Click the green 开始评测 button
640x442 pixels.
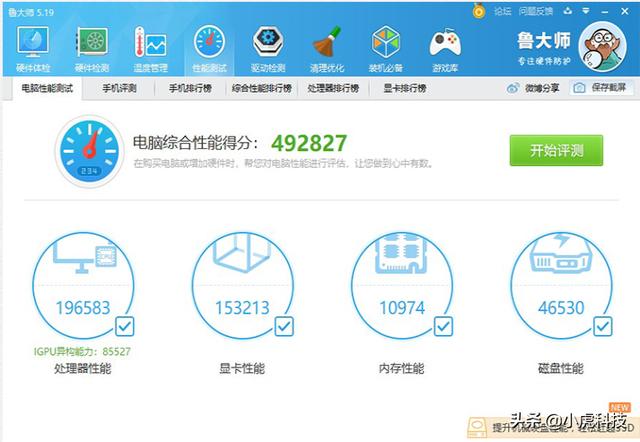556,151
